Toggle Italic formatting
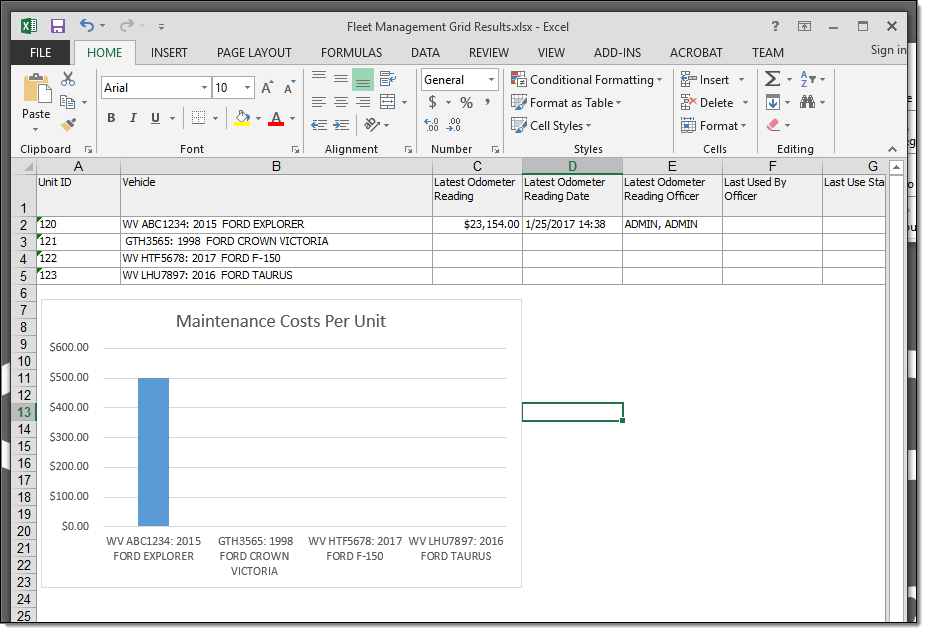The image size is (926, 632). [133, 118]
